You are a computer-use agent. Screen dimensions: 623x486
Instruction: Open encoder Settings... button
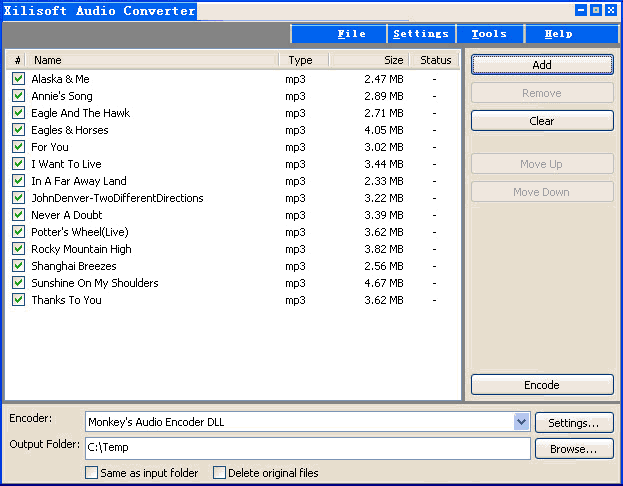[x=574, y=423]
